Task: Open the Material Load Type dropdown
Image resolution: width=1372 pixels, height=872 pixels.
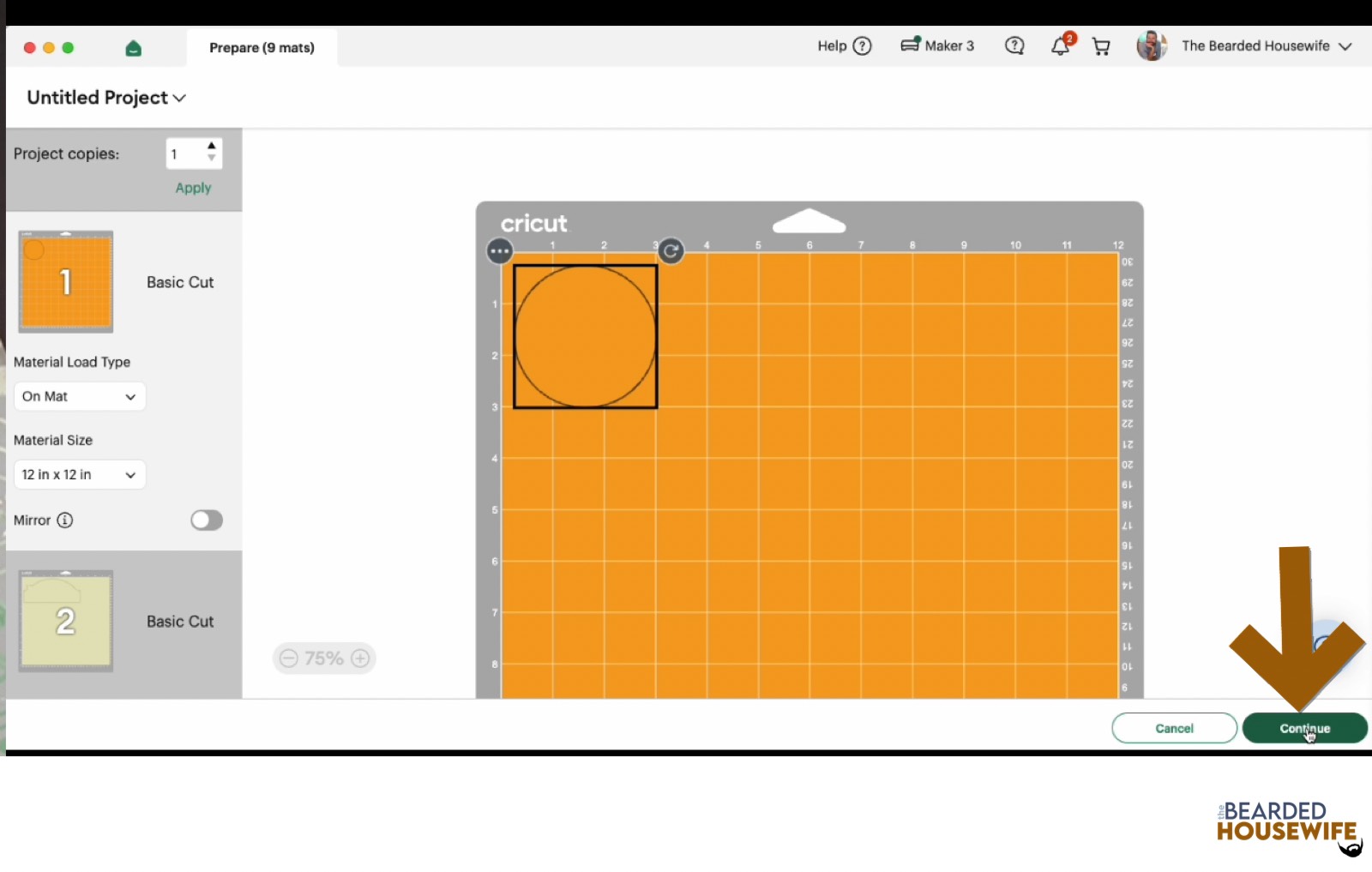Action: pos(80,396)
